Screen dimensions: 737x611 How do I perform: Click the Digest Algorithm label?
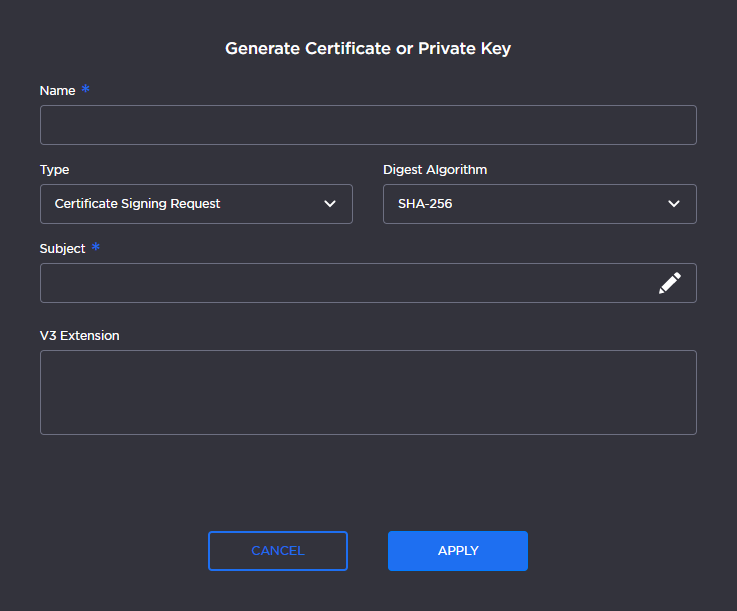(x=435, y=170)
